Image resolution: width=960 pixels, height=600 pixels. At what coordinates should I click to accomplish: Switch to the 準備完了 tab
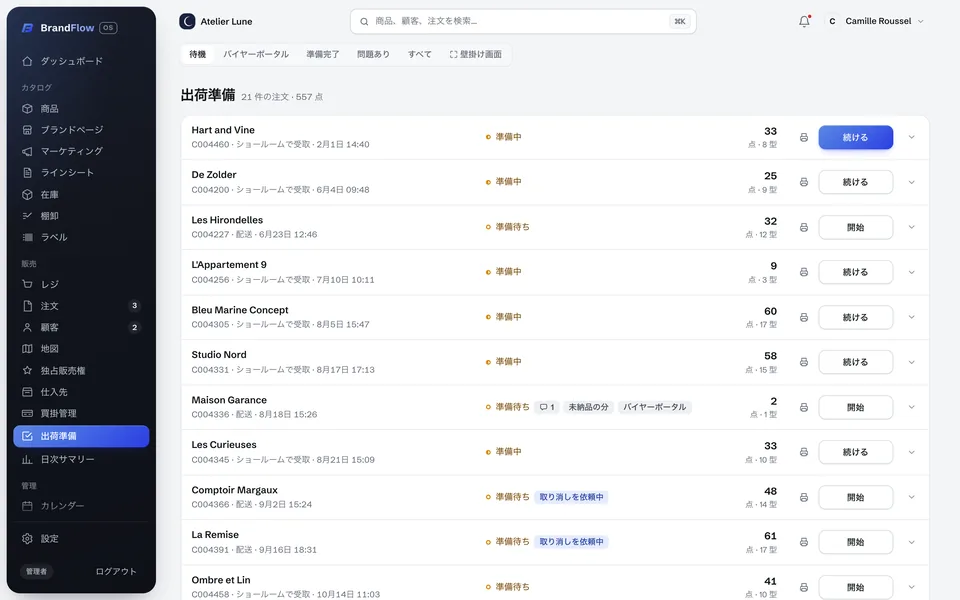tap(323, 54)
